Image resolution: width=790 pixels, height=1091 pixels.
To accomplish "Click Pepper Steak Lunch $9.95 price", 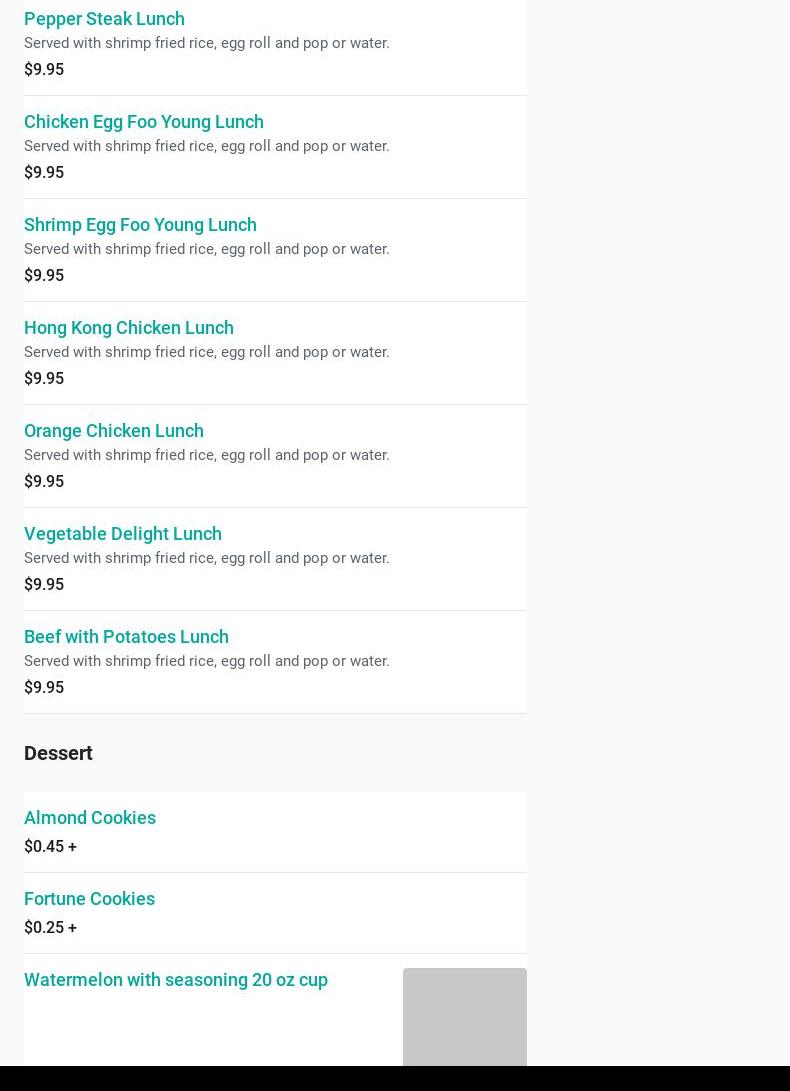I will 44,70.
